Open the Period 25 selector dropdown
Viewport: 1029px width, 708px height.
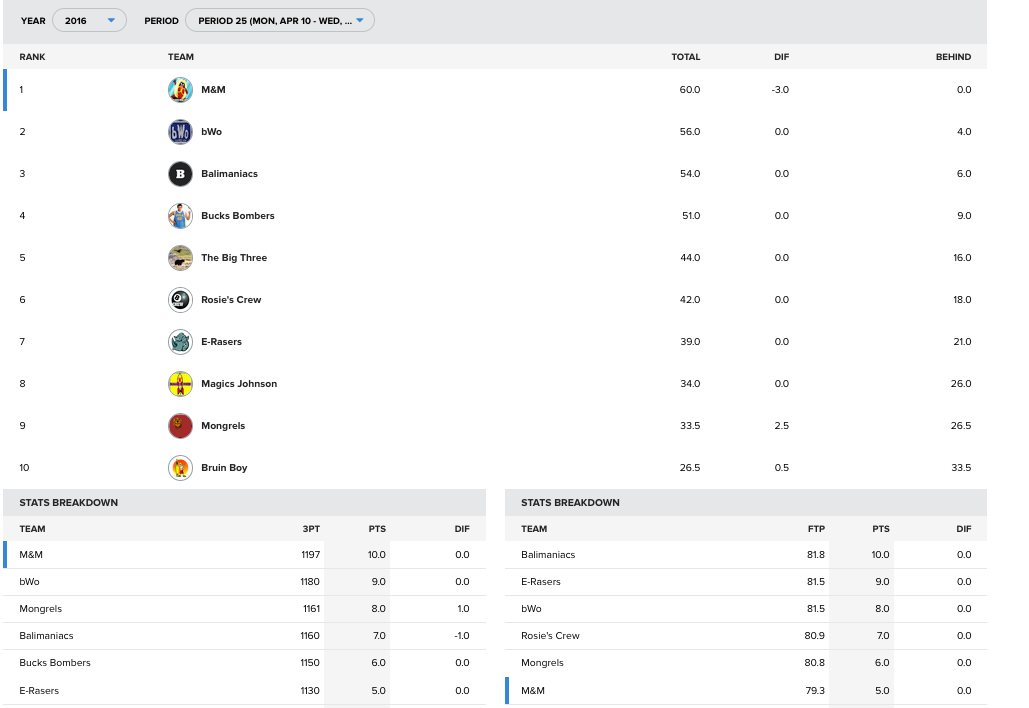[x=280, y=20]
